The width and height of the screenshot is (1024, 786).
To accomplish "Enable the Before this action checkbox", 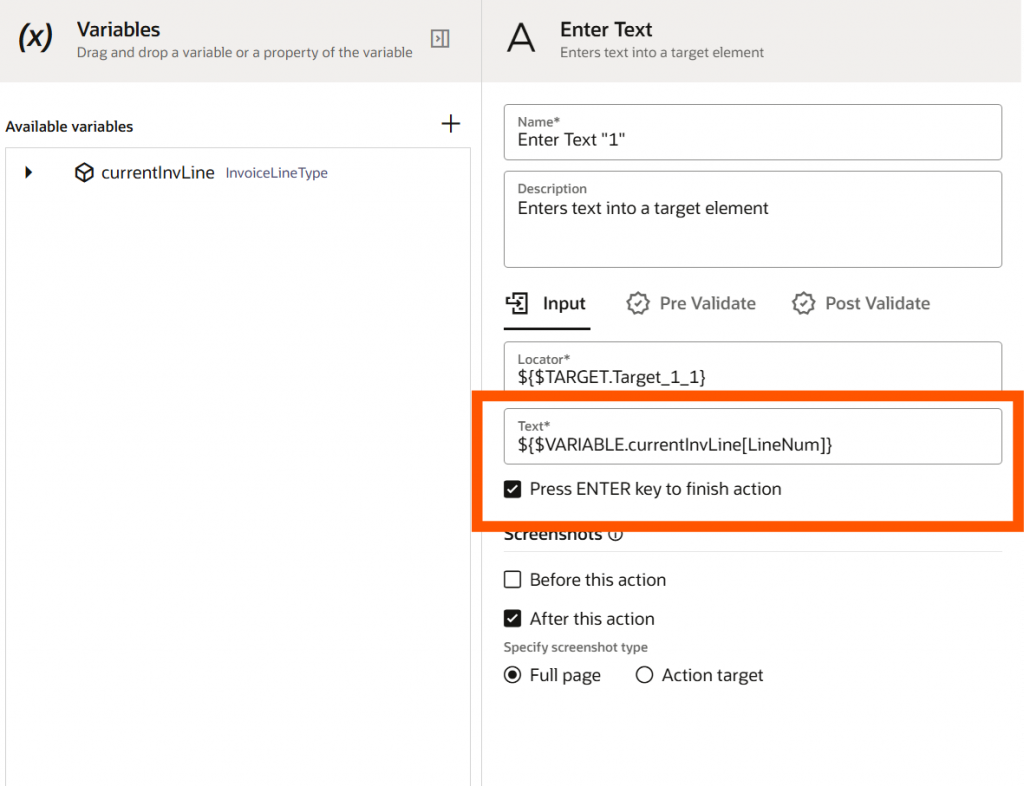I will tap(513, 580).
